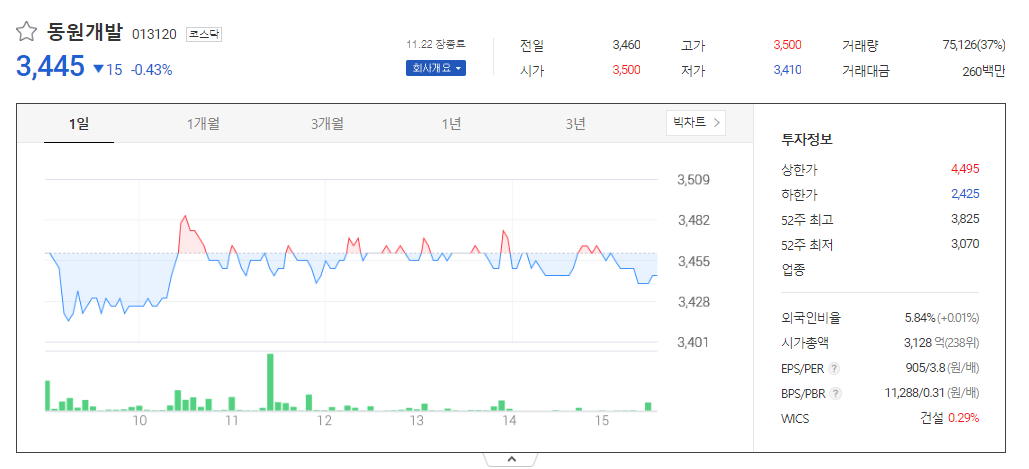Click the 업종 label
1029x469 pixels.
[x=793, y=270]
